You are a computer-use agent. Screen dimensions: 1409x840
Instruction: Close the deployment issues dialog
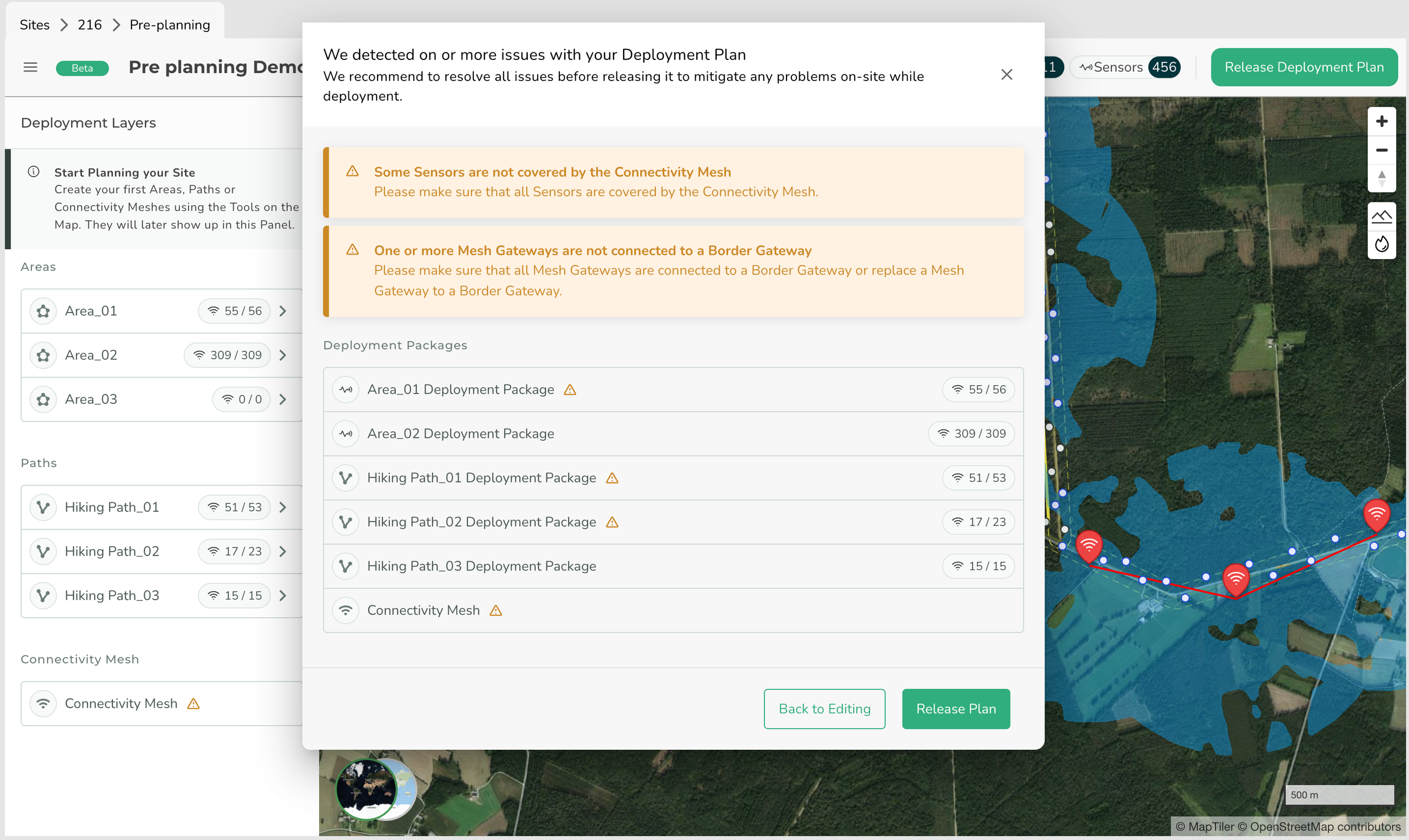(x=1006, y=75)
